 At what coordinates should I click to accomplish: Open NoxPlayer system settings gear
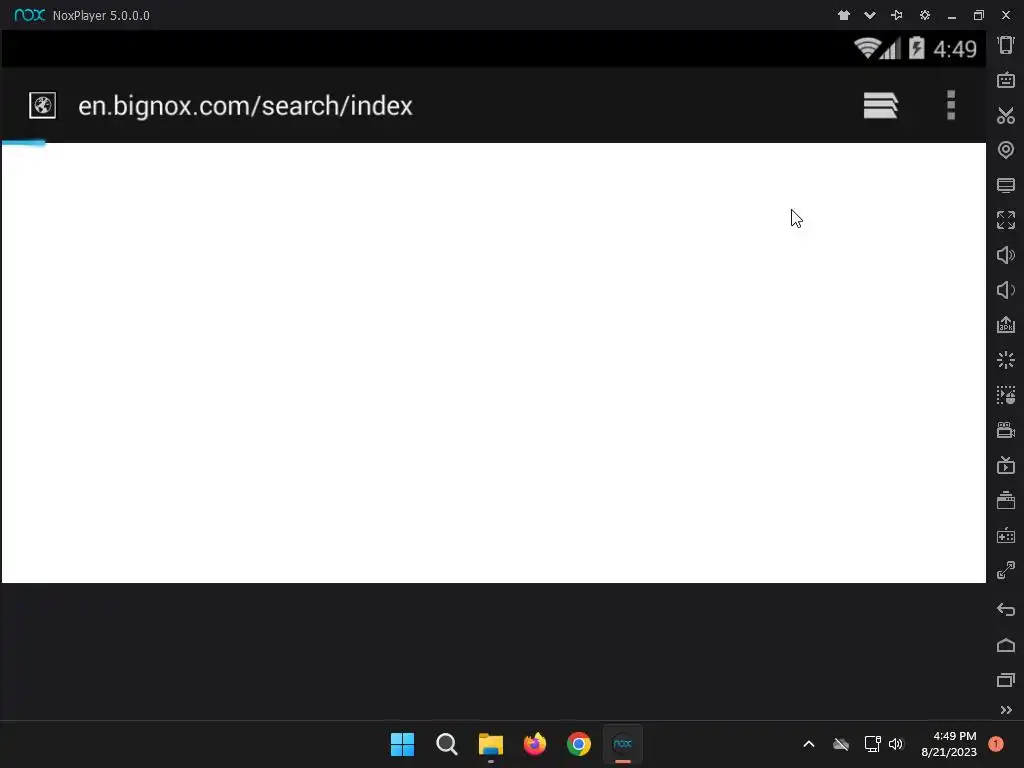925,15
